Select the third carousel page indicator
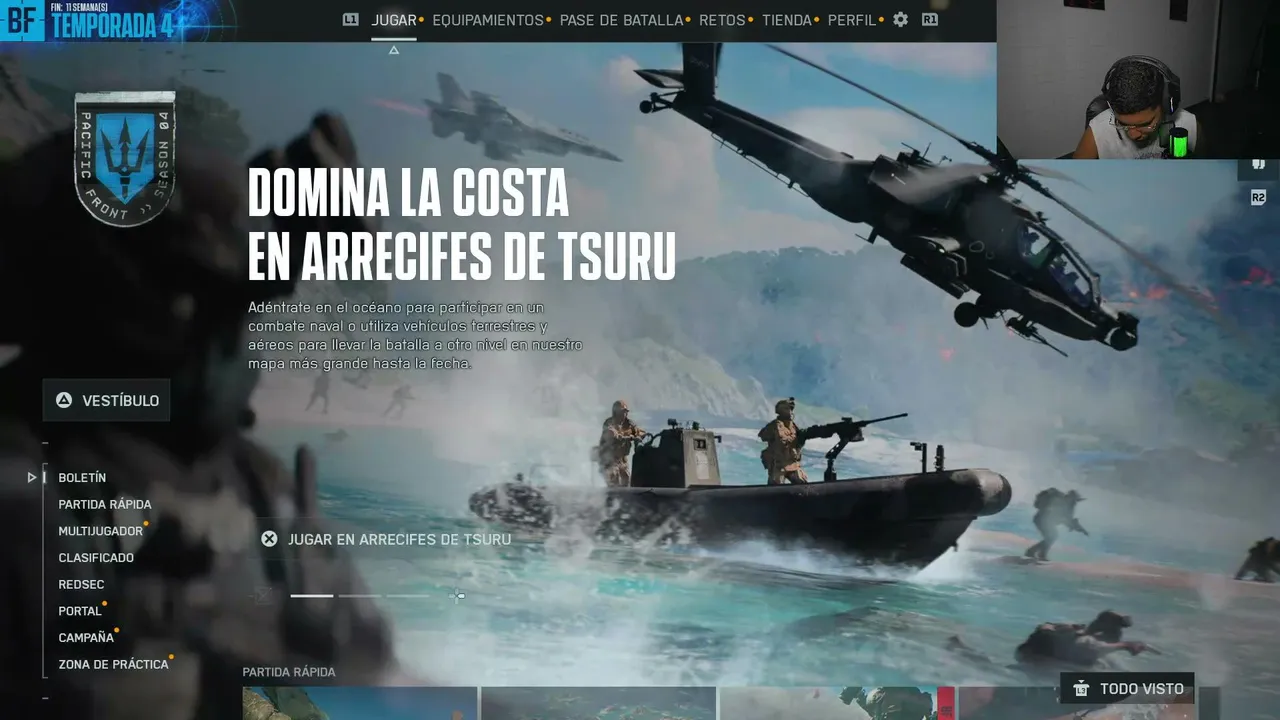The height and width of the screenshot is (720, 1280). pos(408,596)
